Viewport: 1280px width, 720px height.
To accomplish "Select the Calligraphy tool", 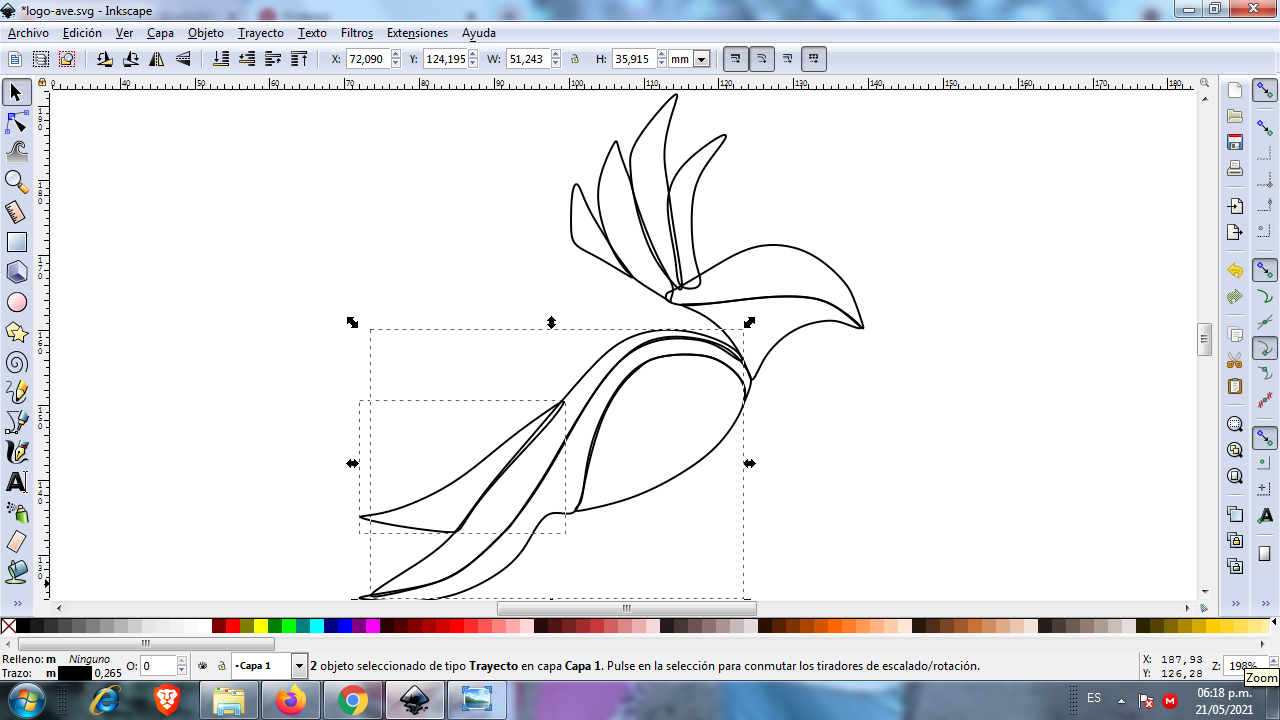I will point(16,452).
